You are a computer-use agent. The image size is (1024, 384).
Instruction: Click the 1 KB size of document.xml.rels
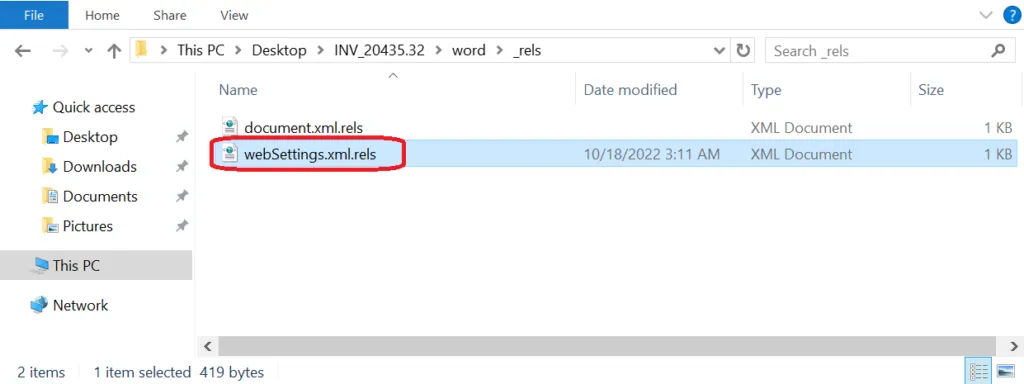pyautogui.click(x=999, y=127)
